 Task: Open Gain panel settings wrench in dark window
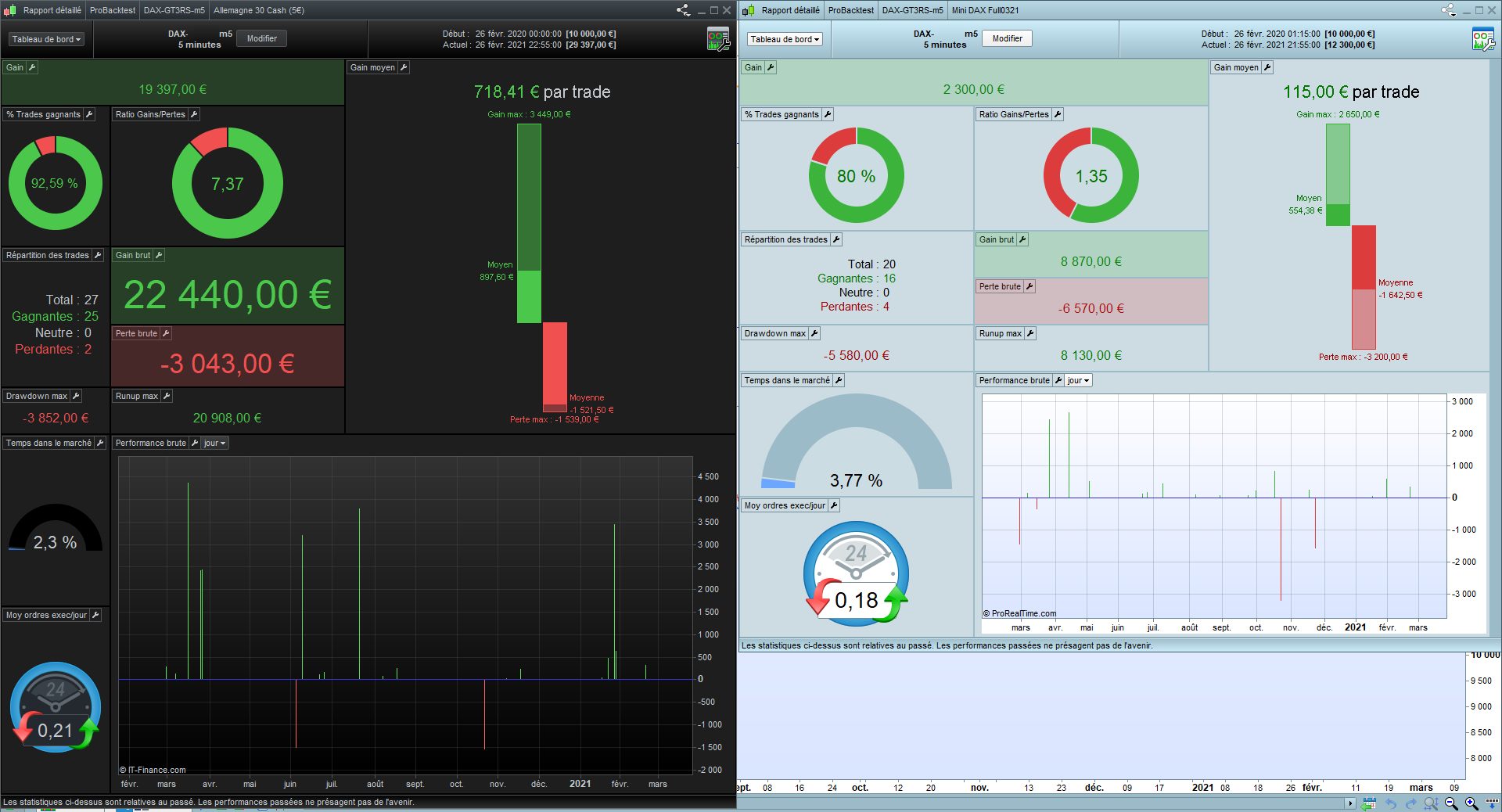pos(32,68)
